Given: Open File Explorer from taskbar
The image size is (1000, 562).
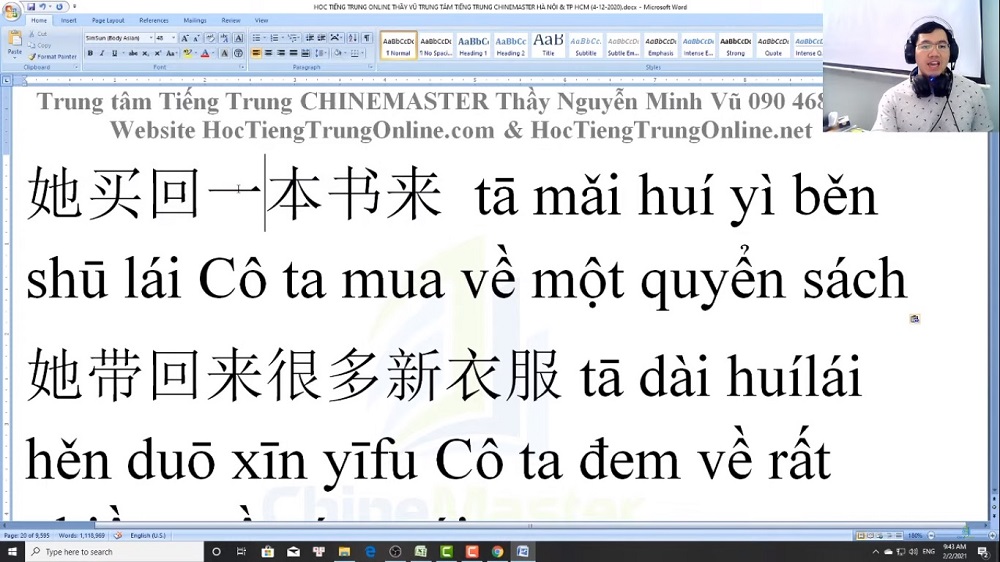Looking at the screenshot, I should click(344, 551).
